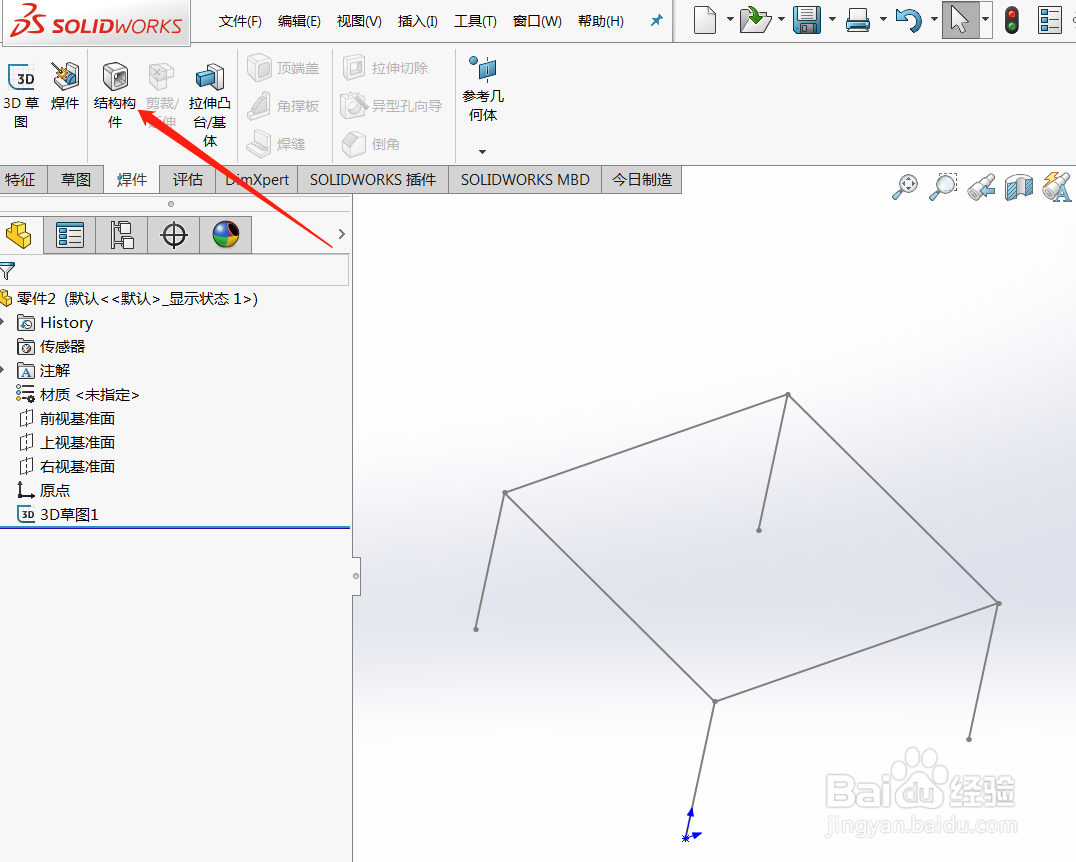This screenshot has height=862, width=1076.
Task: Open the 帮助(H) menu
Action: [x=601, y=21]
